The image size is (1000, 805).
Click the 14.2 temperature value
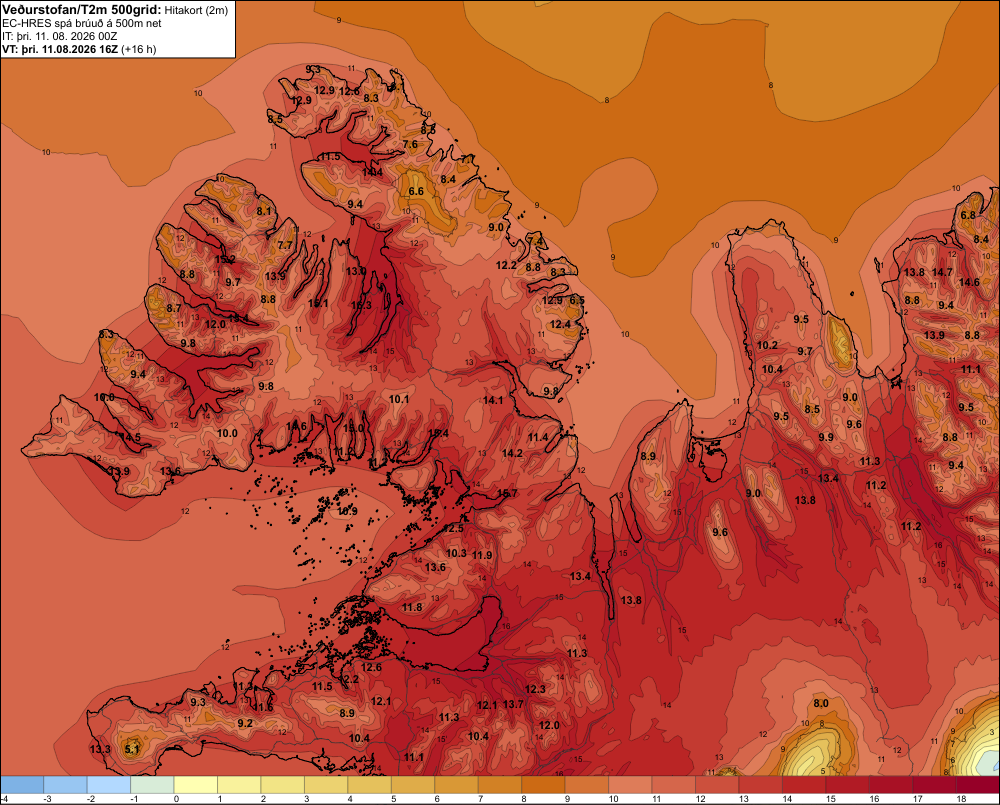click(512, 454)
